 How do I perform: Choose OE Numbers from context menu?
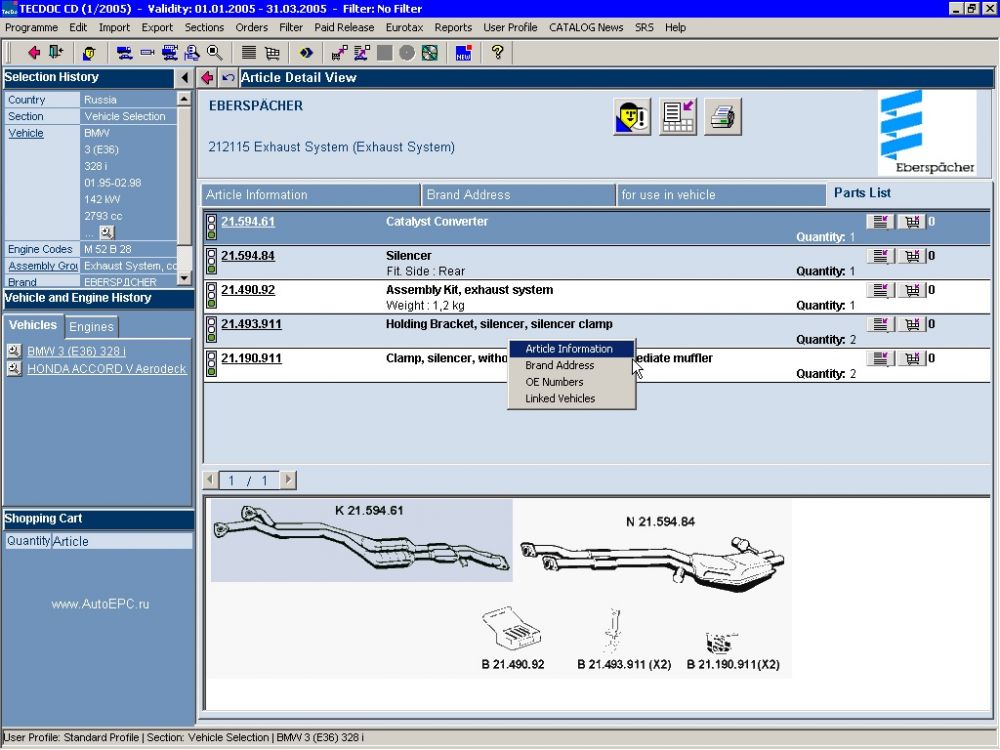(x=554, y=382)
